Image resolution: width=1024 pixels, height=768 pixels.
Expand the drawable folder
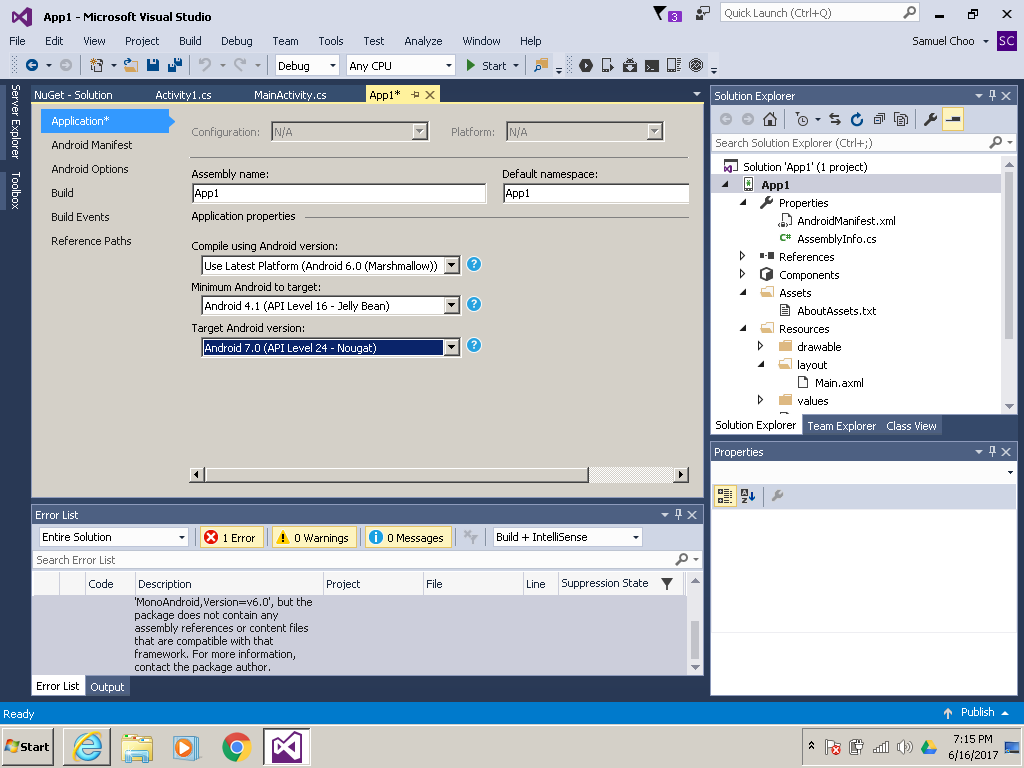760,346
